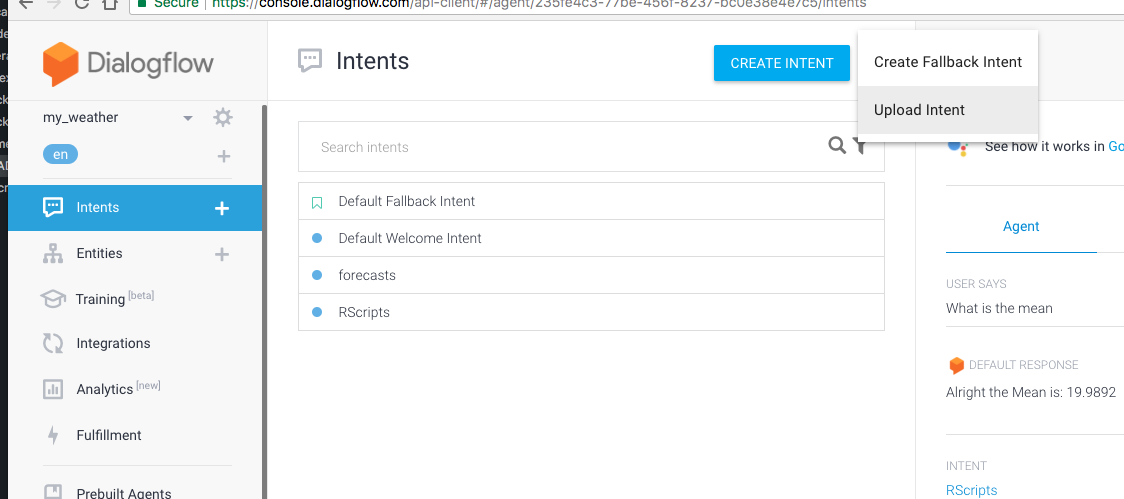Click the blue dot beside RScripts
This screenshot has width=1124, height=499.
click(317, 313)
